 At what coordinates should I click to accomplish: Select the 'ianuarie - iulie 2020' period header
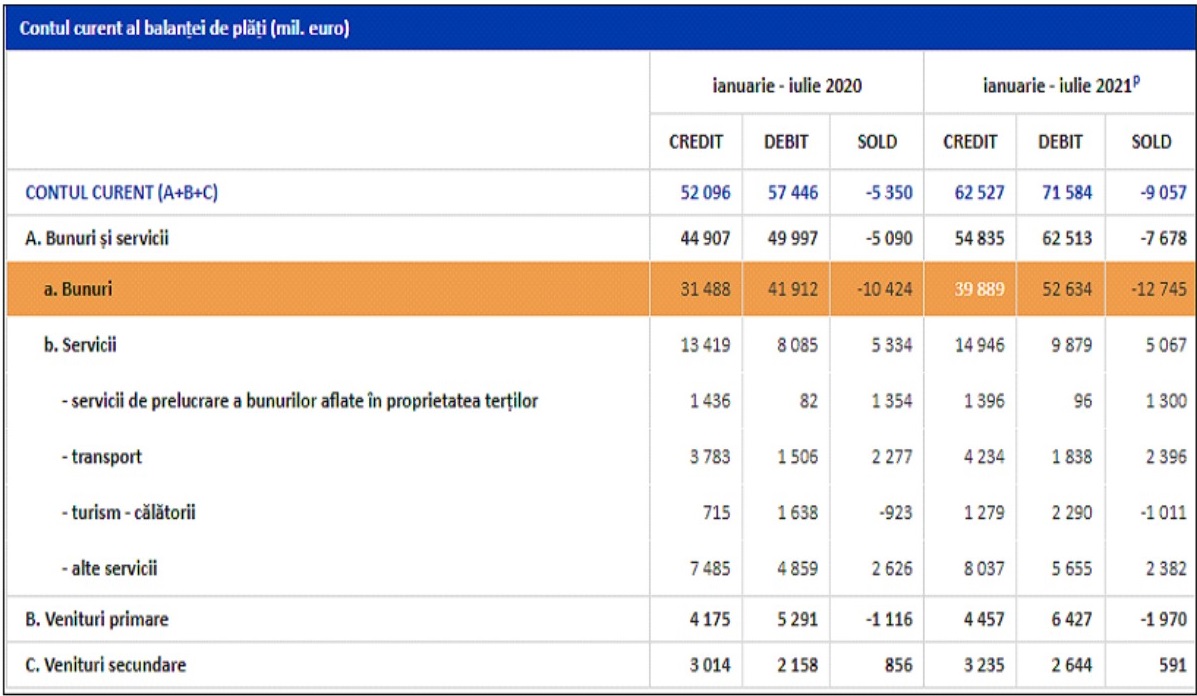pyautogui.click(x=786, y=87)
